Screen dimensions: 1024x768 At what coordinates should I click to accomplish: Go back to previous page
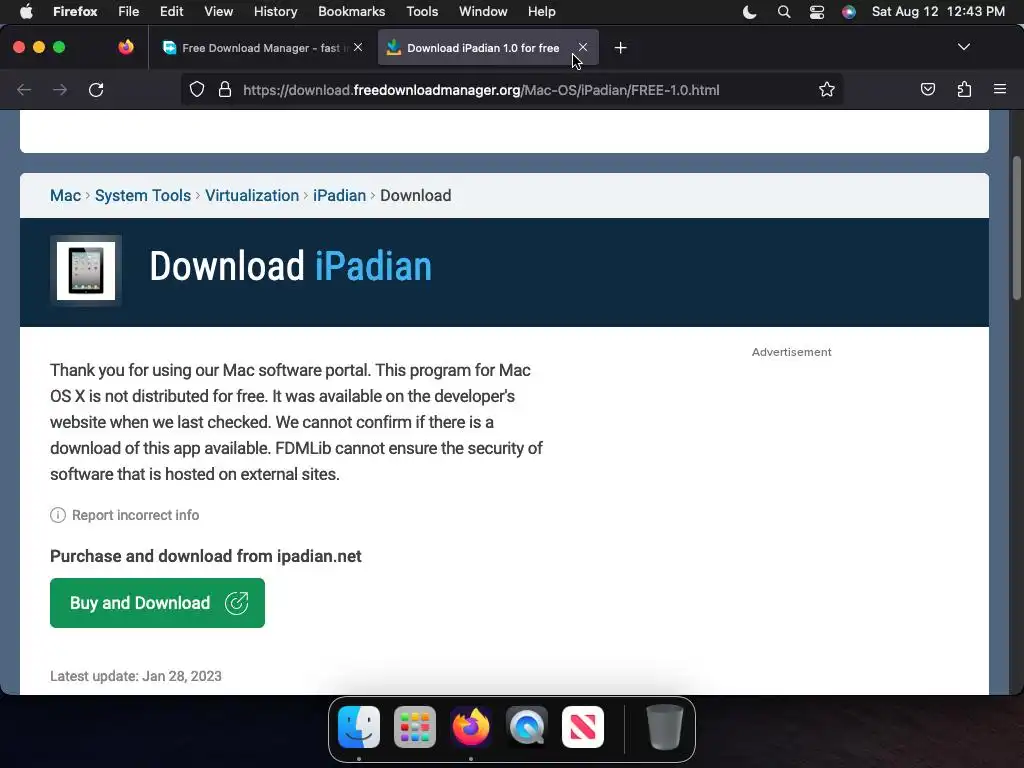click(x=24, y=89)
